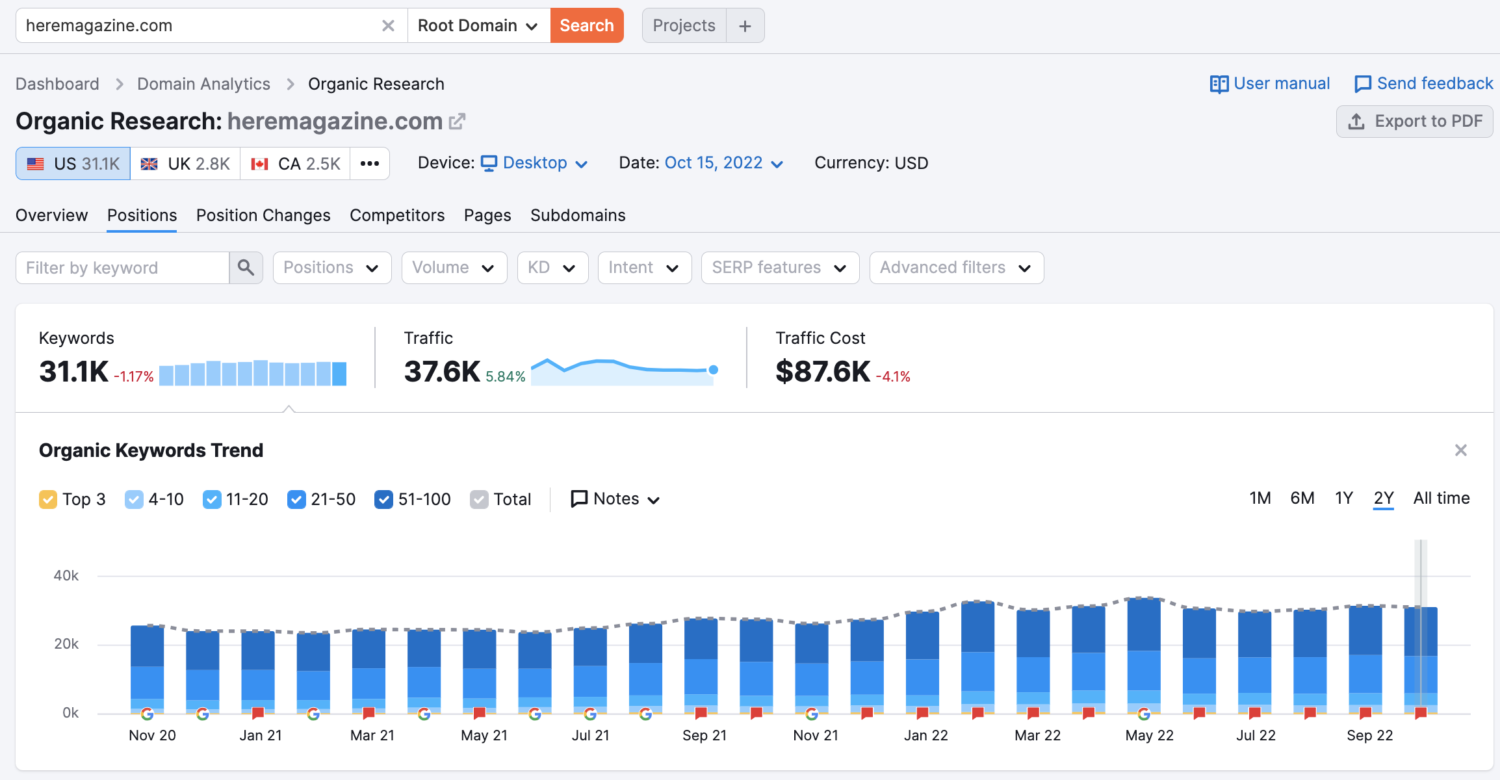
Task: Click the Keywords bar sparkline
Action: point(253,373)
